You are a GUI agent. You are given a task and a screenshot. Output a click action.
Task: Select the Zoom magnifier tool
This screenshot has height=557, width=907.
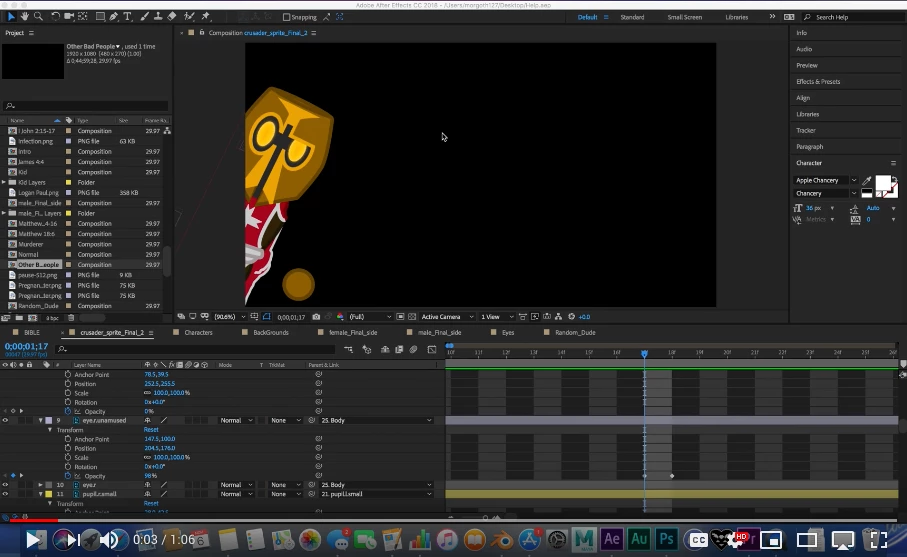coord(38,17)
